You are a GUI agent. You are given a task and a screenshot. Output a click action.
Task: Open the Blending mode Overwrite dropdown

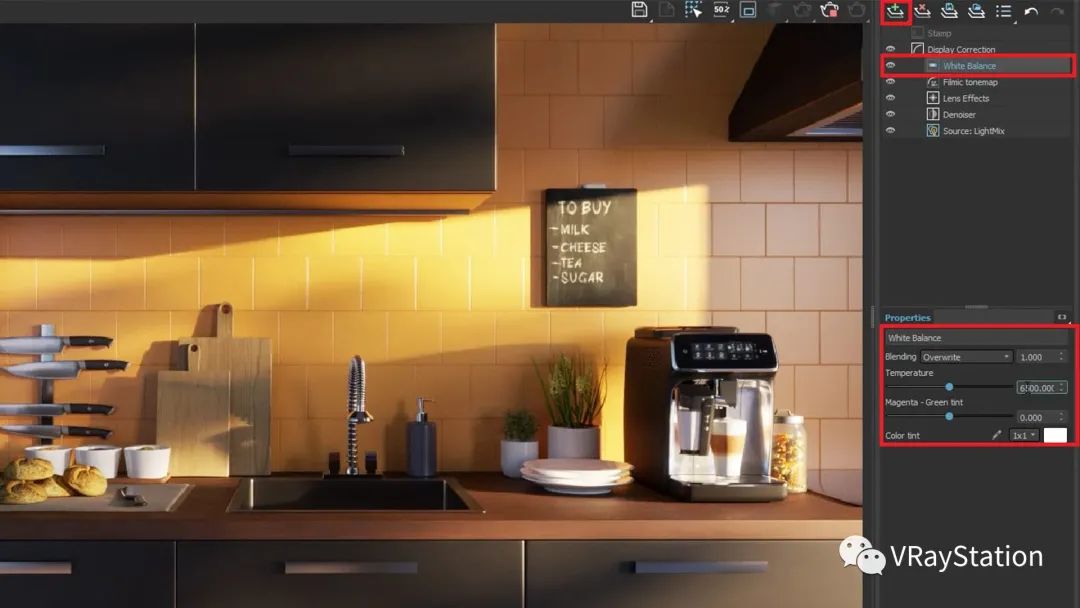point(966,357)
